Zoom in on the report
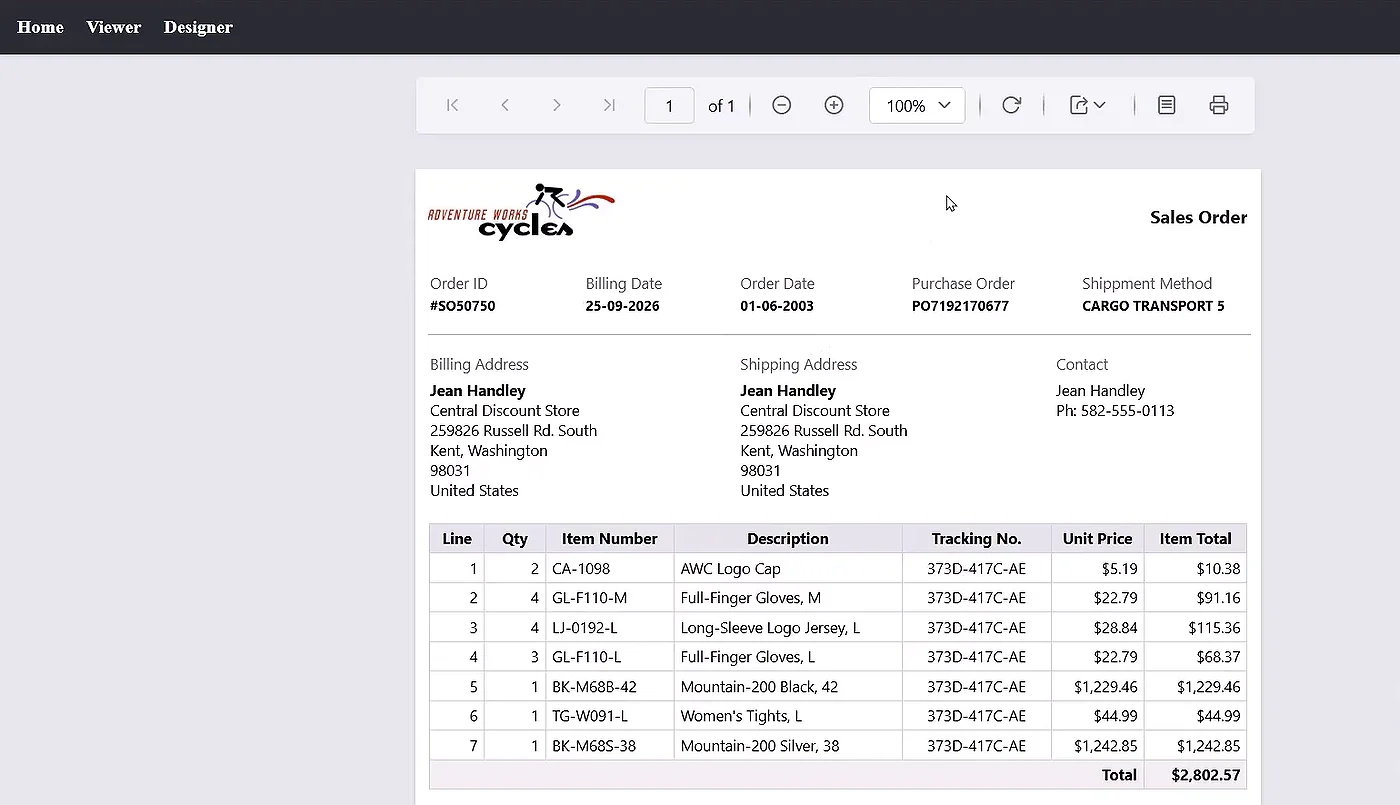 tap(834, 105)
